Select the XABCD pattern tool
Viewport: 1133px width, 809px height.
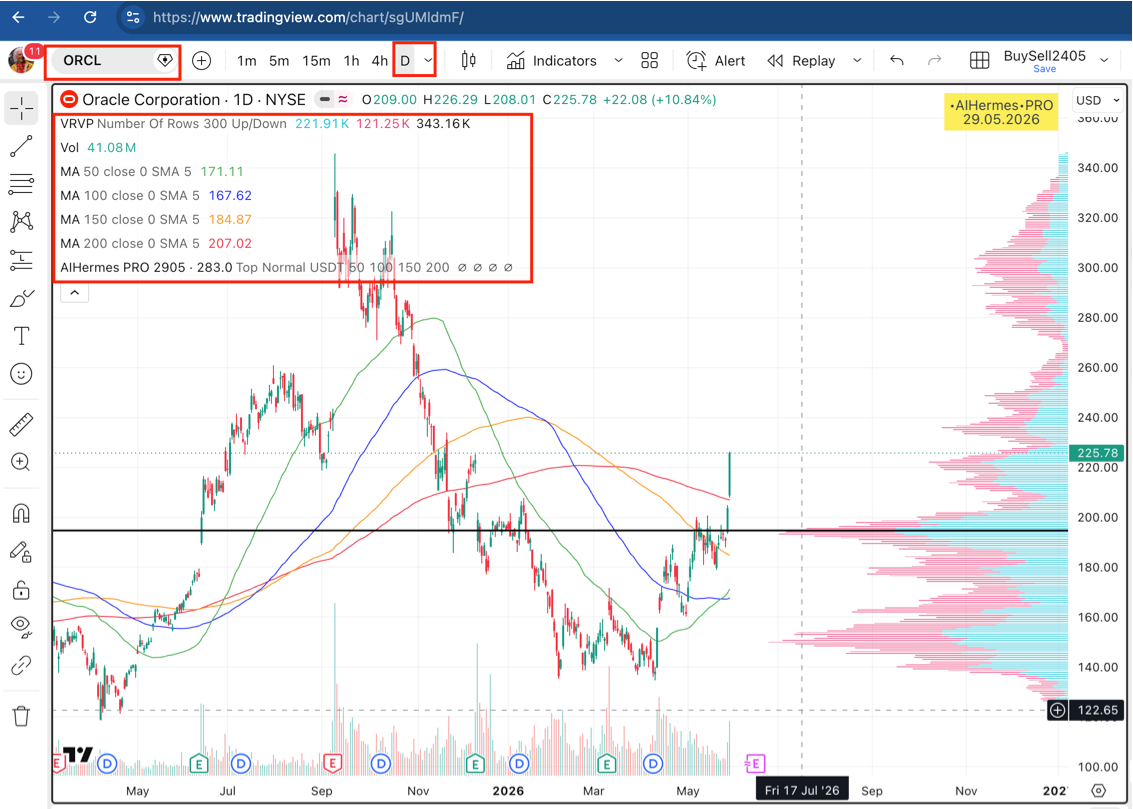point(22,222)
